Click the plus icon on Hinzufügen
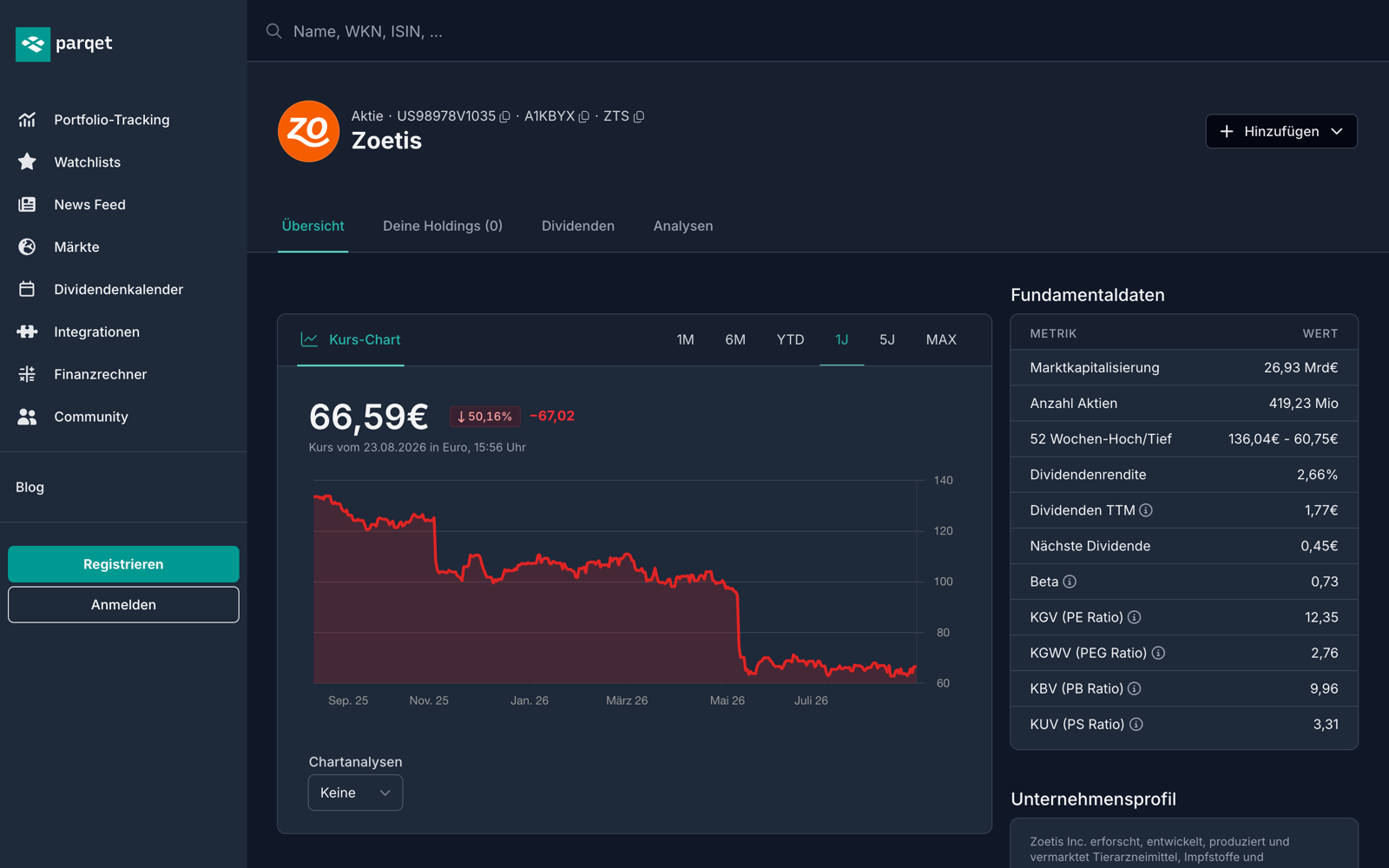This screenshot has width=1389, height=868. tap(1227, 131)
